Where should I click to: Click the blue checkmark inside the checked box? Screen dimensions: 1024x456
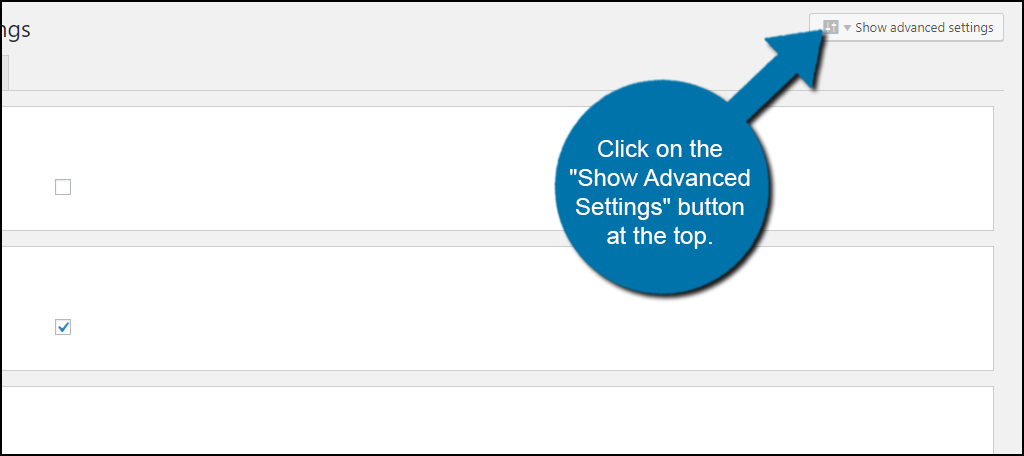[63, 327]
